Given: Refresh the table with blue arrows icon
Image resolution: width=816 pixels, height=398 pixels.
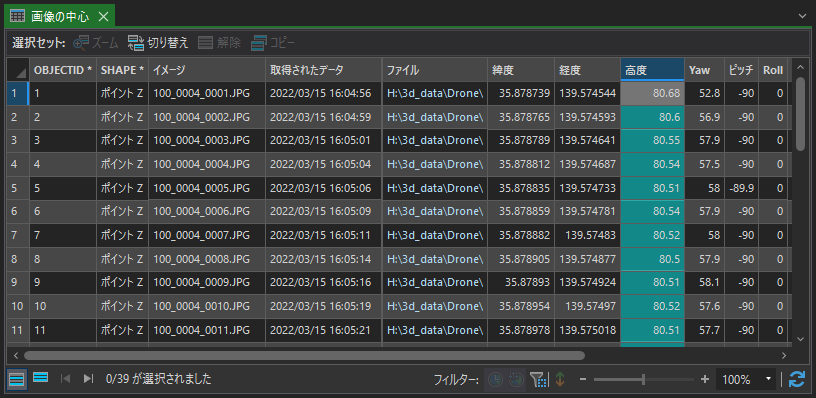Looking at the screenshot, I should (x=797, y=379).
